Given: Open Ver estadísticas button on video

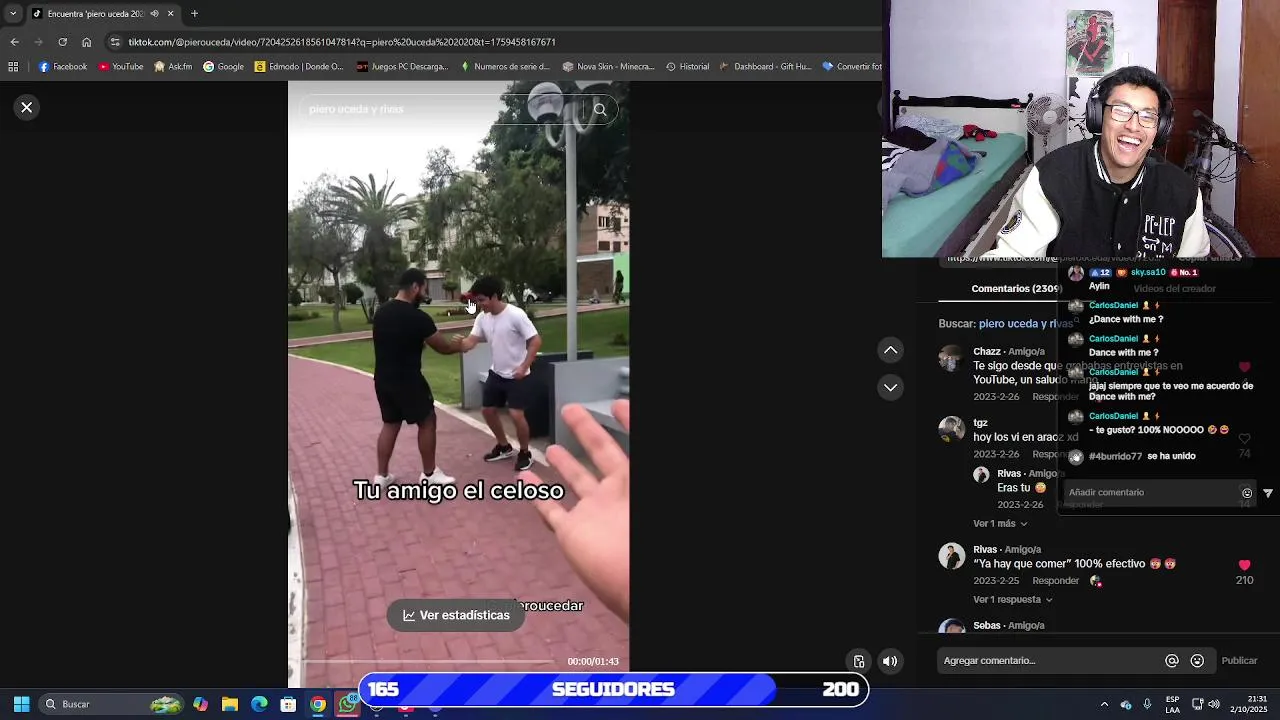Looking at the screenshot, I should [456, 615].
